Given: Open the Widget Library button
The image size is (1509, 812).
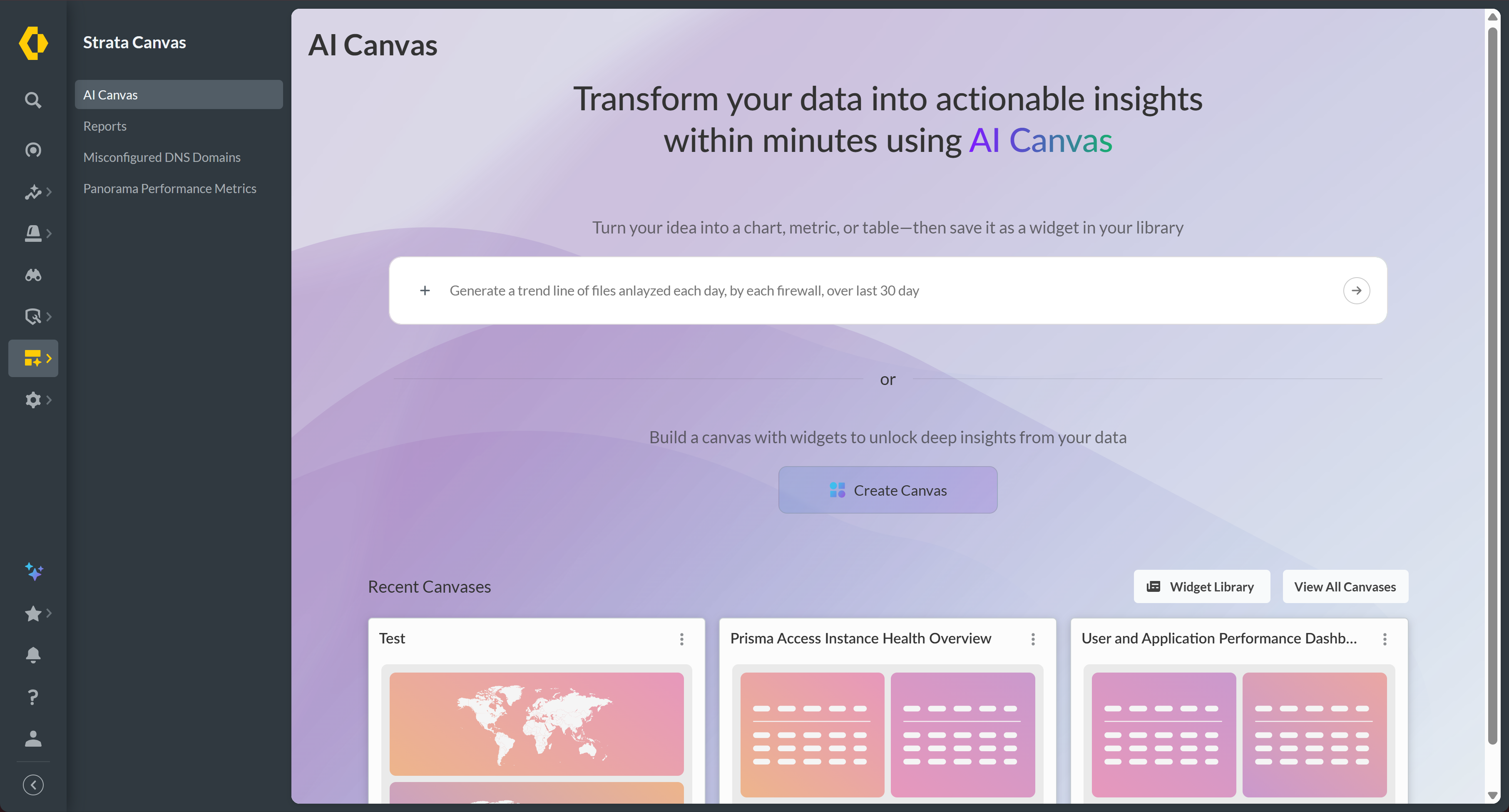Looking at the screenshot, I should (x=1201, y=586).
